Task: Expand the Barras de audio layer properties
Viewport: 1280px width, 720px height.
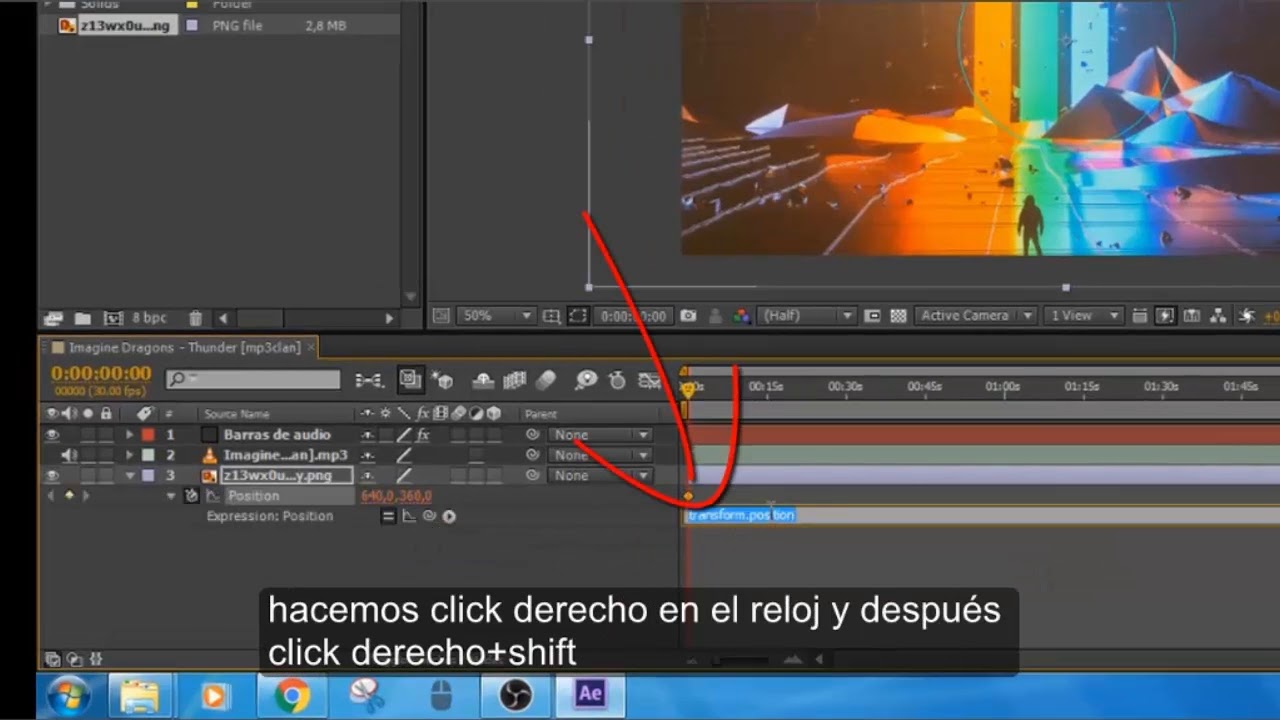Action: [129, 435]
